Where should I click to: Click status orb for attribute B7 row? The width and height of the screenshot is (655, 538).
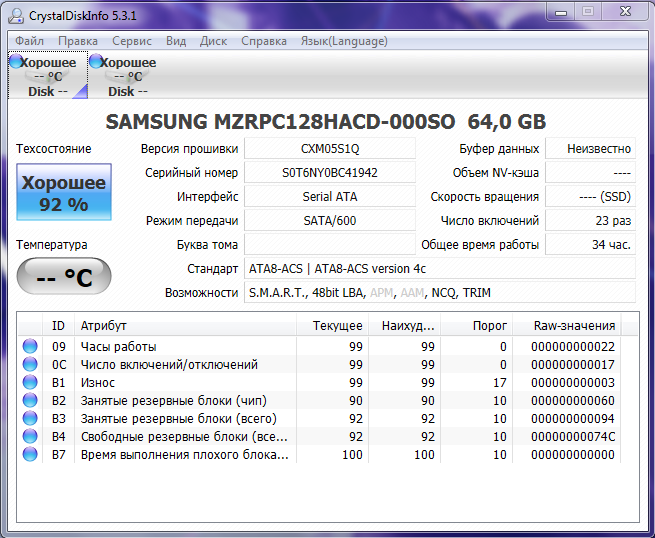30,454
